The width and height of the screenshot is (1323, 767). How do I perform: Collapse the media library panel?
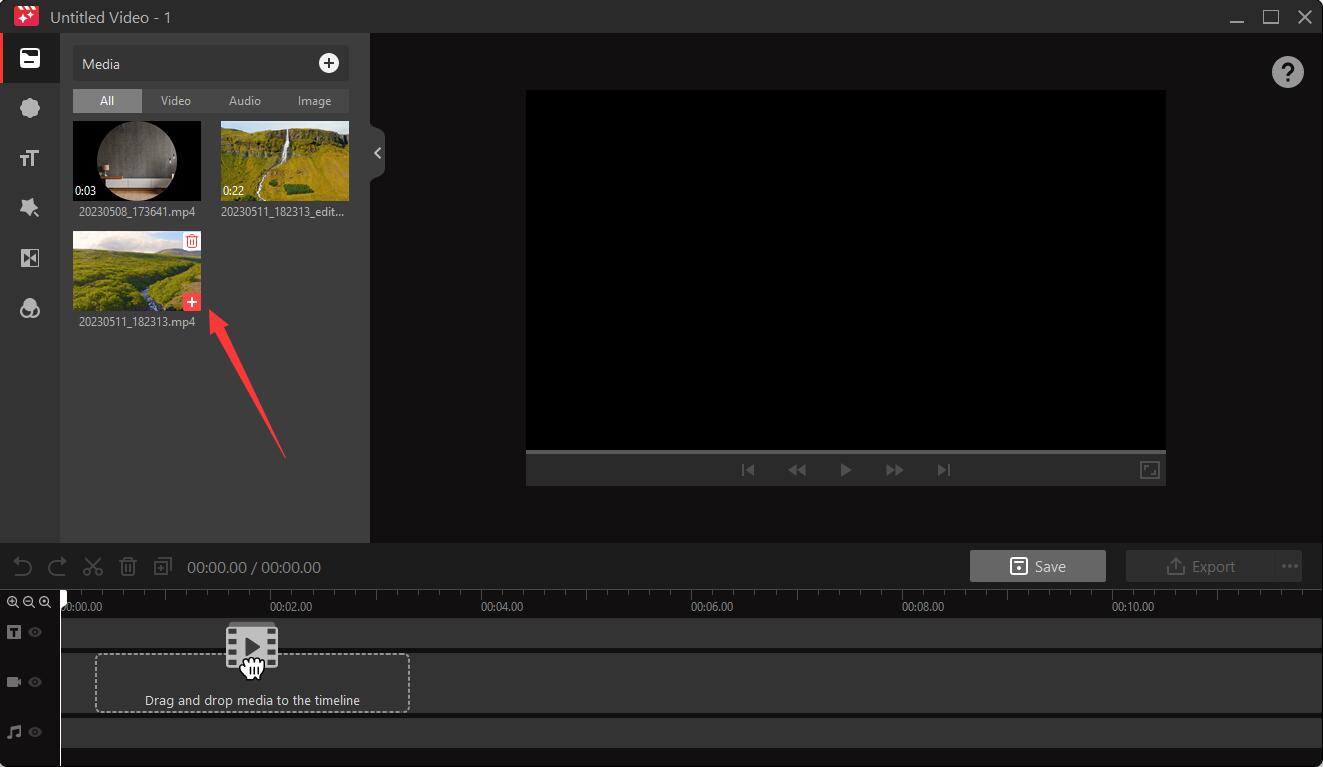(x=376, y=152)
